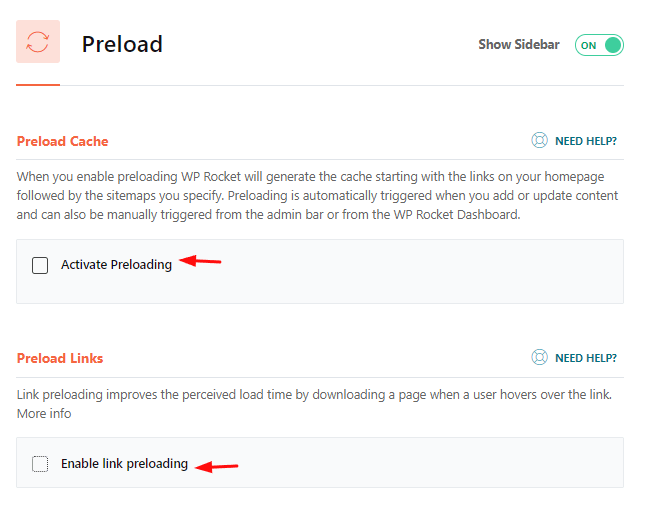The width and height of the screenshot is (645, 507).
Task: Click the Preload Links section heading
Action: pos(60,358)
